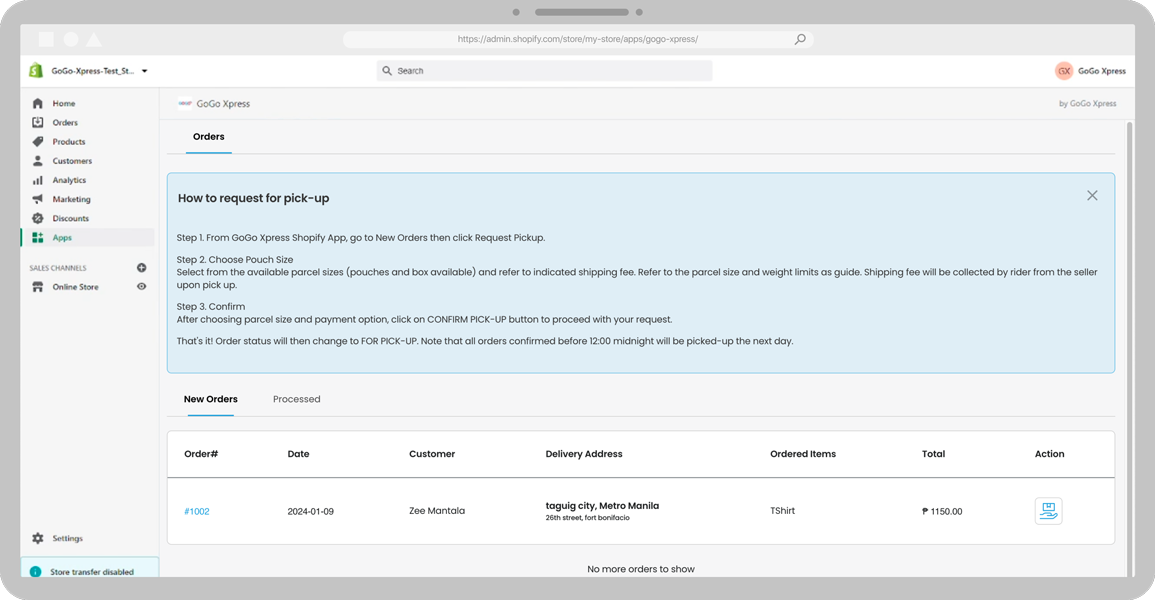This screenshot has width=1155, height=600.
Task: Click the Store transfer disabled notice
Action: [x=90, y=568]
